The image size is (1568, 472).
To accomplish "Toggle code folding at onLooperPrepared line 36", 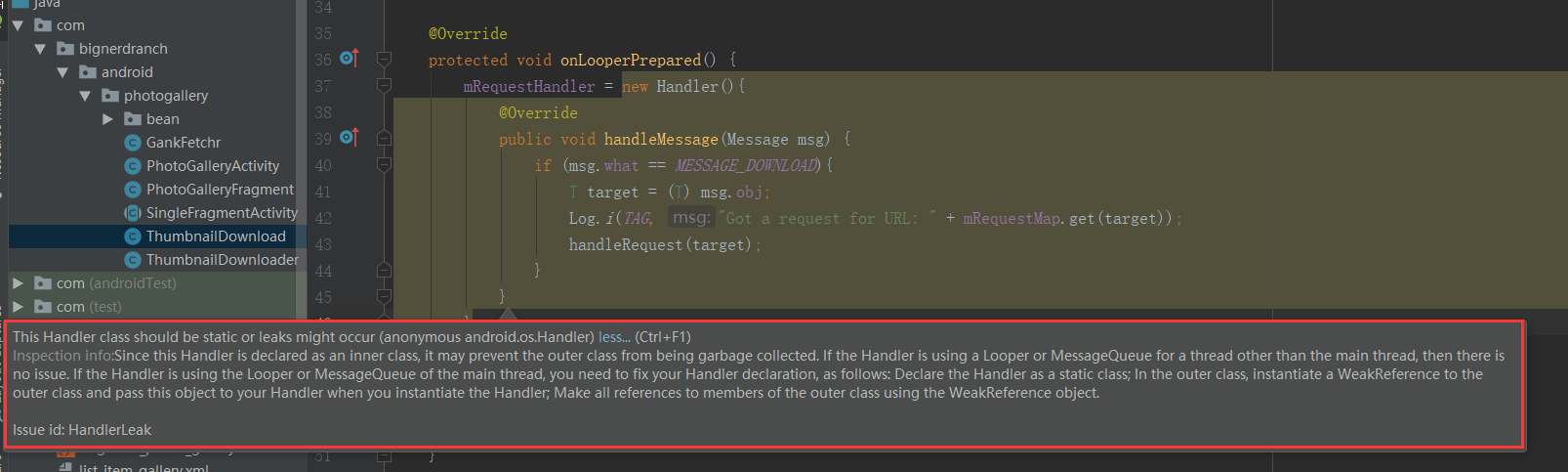I will click(x=384, y=60).
